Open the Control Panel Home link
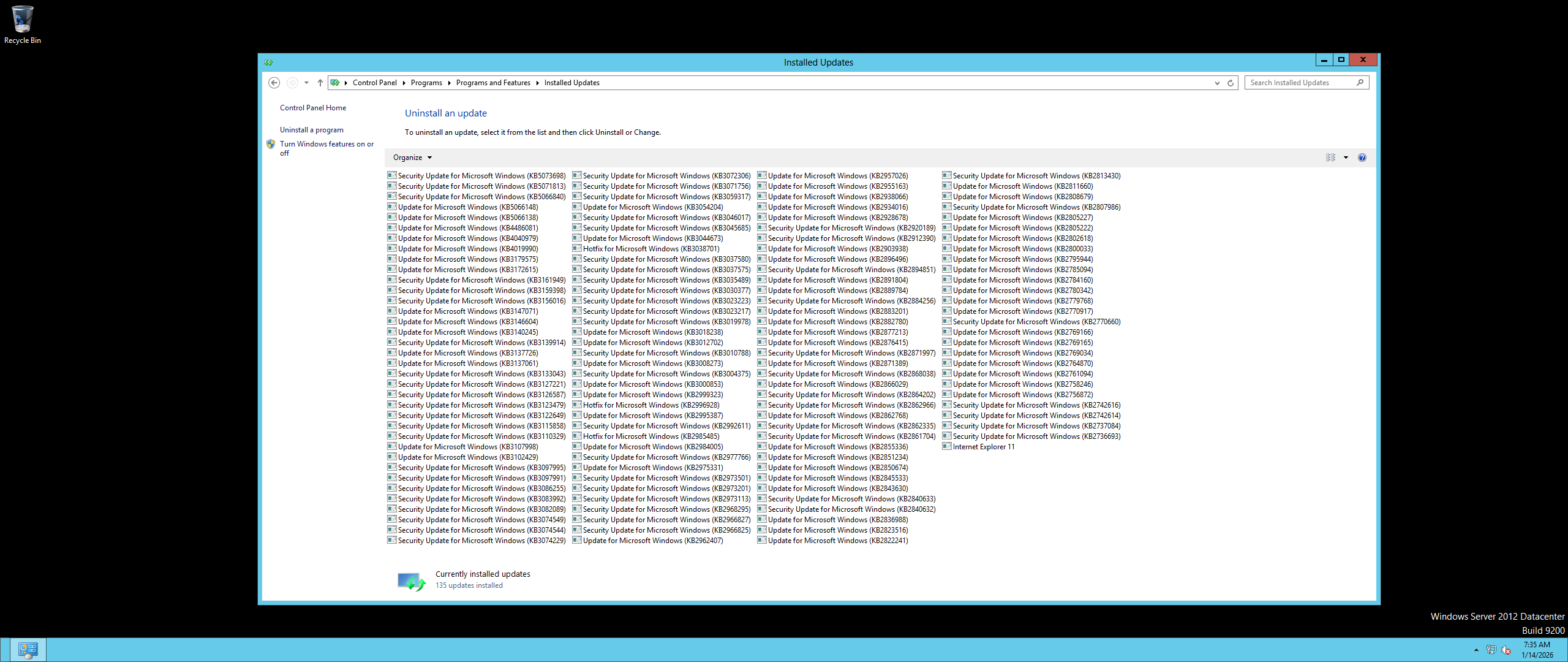The height and width of the screenshot is (662, 1568). (x=313, y=108)
